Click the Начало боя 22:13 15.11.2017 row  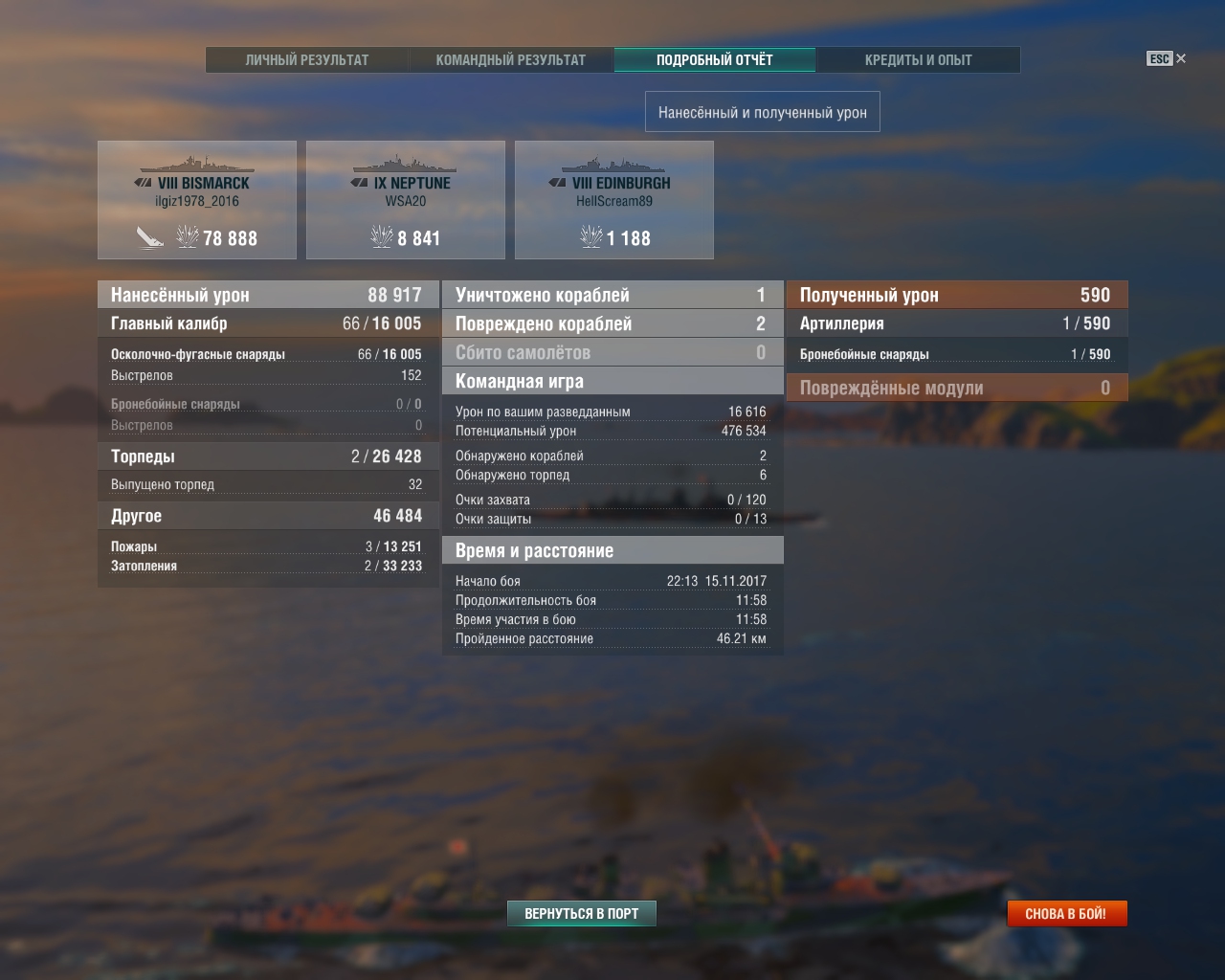612,581
